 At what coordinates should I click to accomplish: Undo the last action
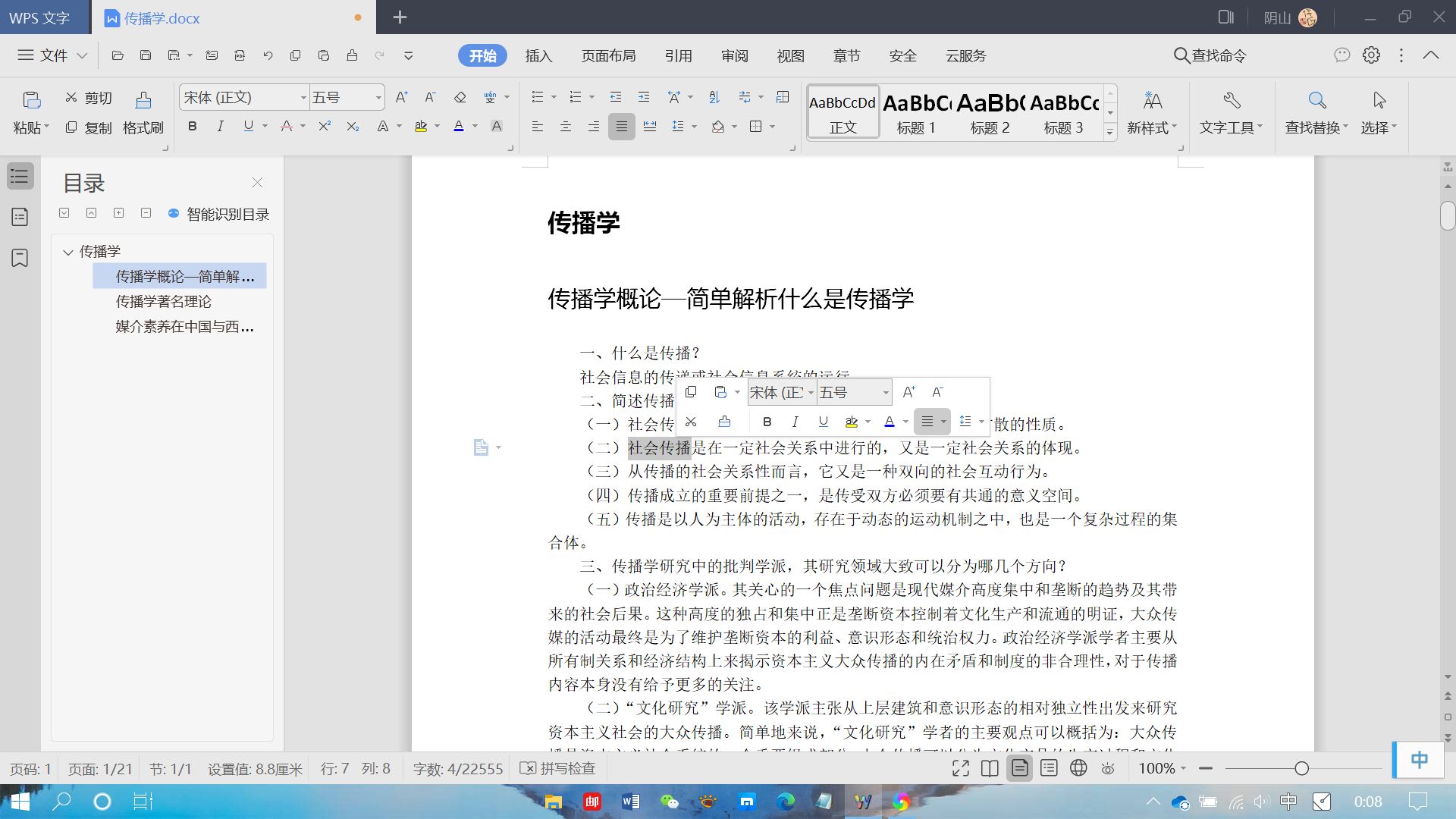[x=266, y=55]
